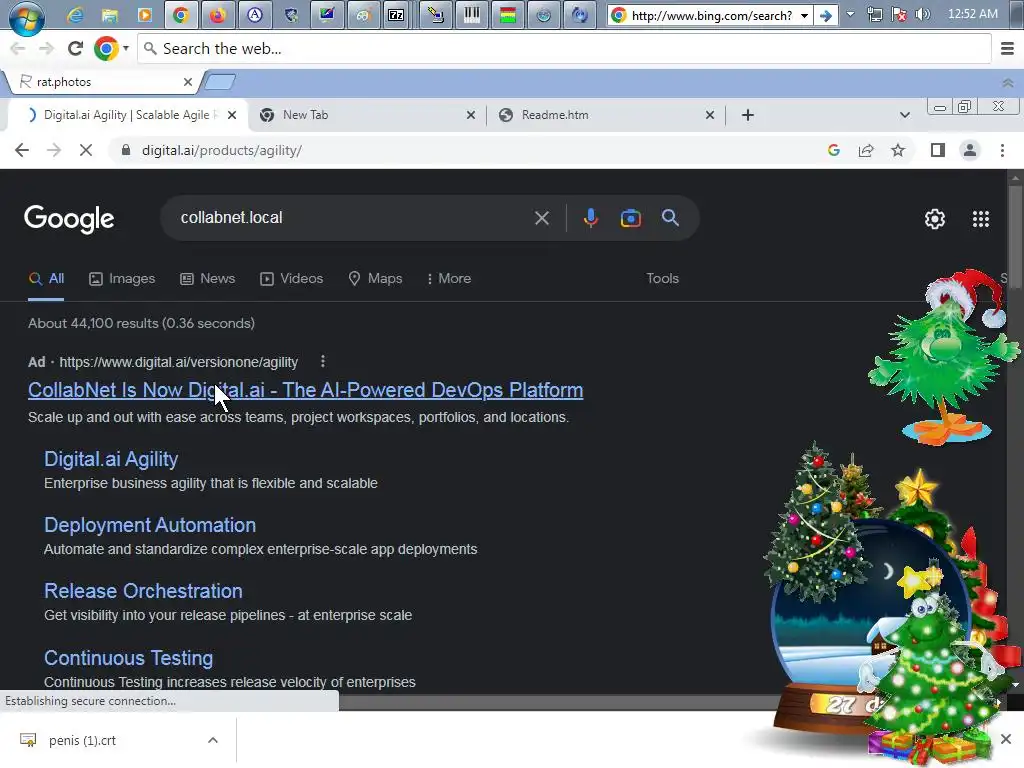This screenshot has height=768, width=1024.
Task: Open Windows Explorer folder taskbar icon
Action: pyautogui.click(x=110, y=15)
